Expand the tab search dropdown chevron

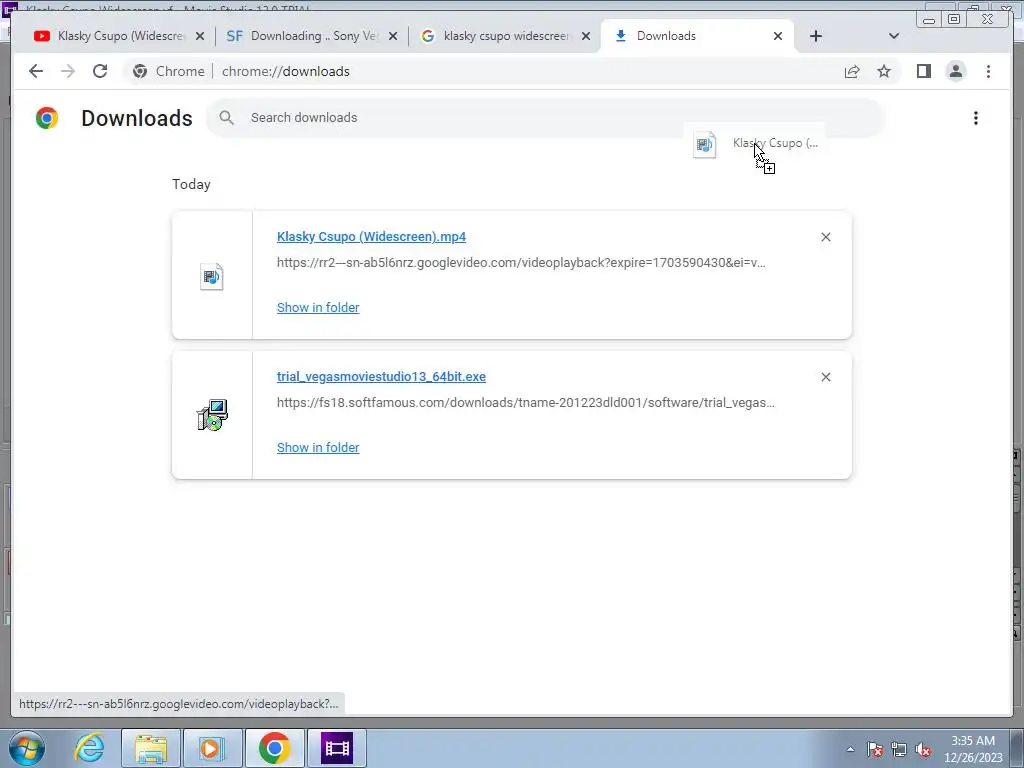893,36
